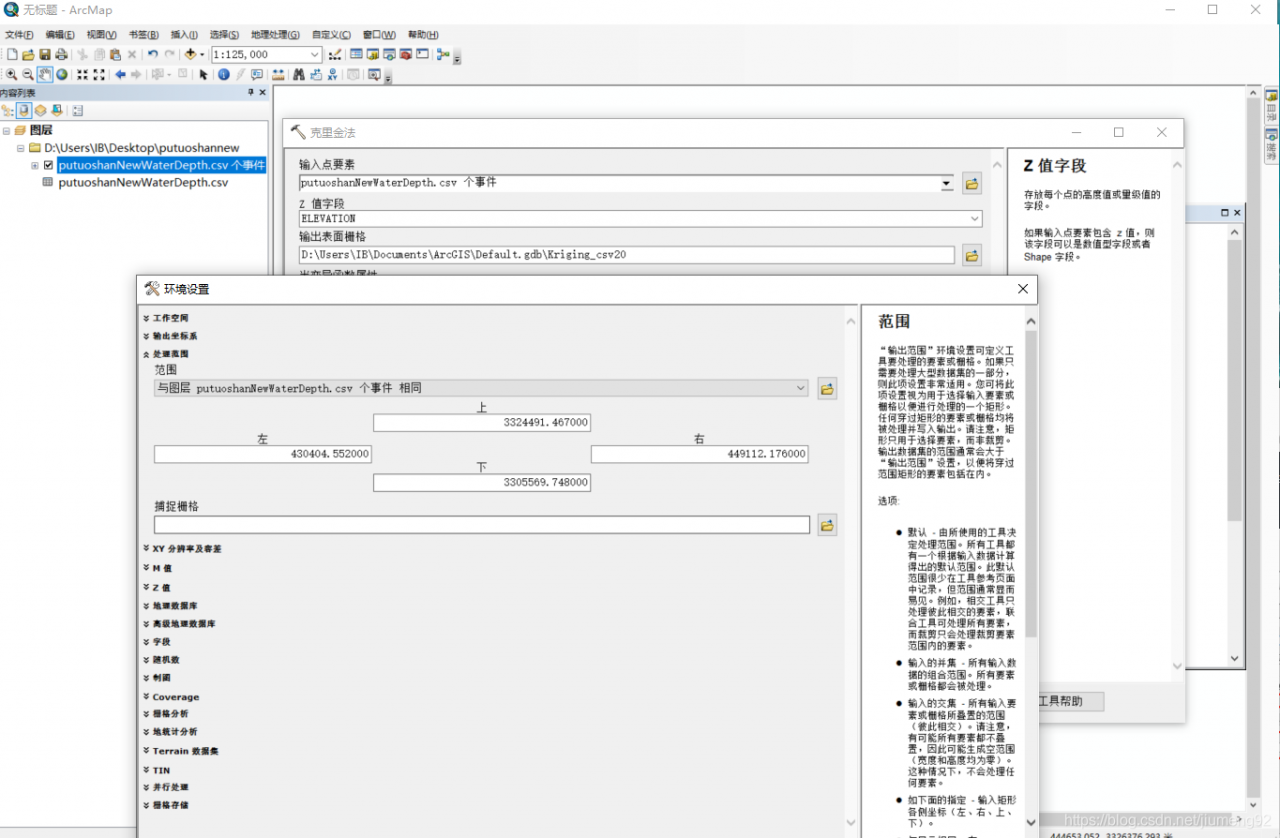Viewport: 1280px width, 838px height.
Task: Browse for extent dataset in Environment Settings
Action: tap(827, 388)
